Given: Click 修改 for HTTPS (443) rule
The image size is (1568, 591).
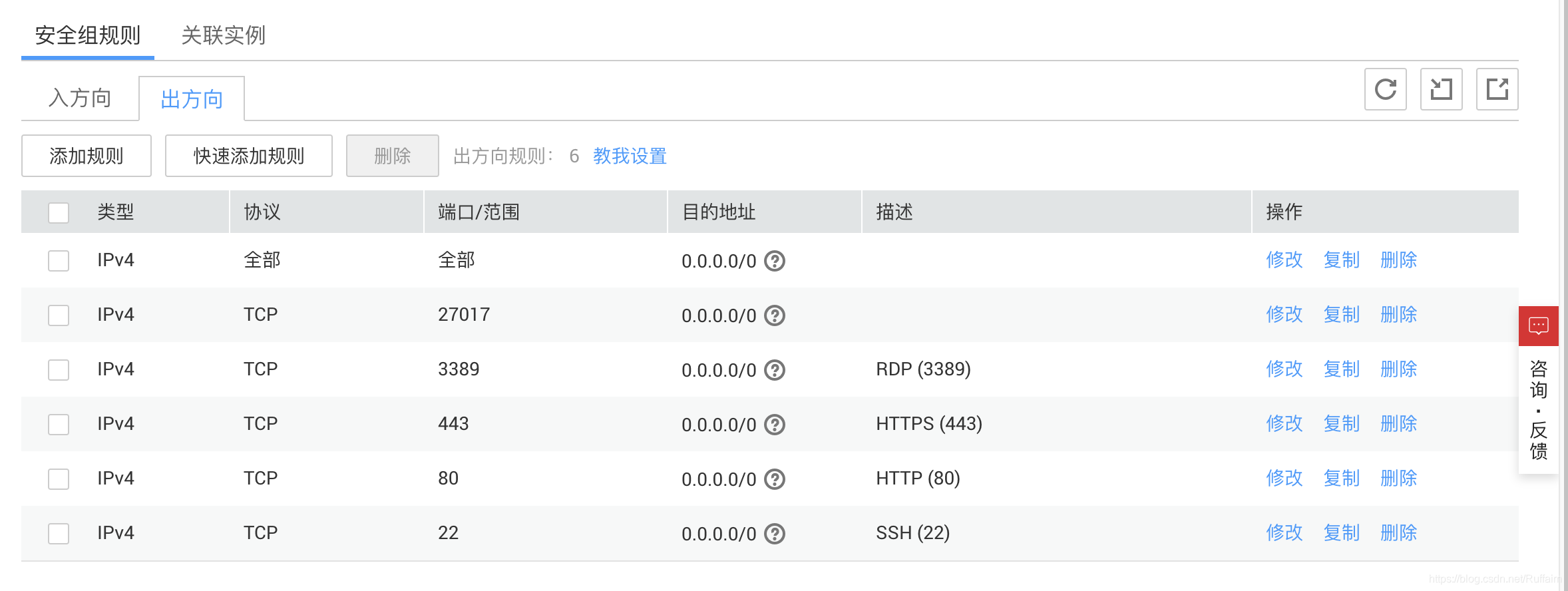Looking at the screenshot, I should 1284,423.
